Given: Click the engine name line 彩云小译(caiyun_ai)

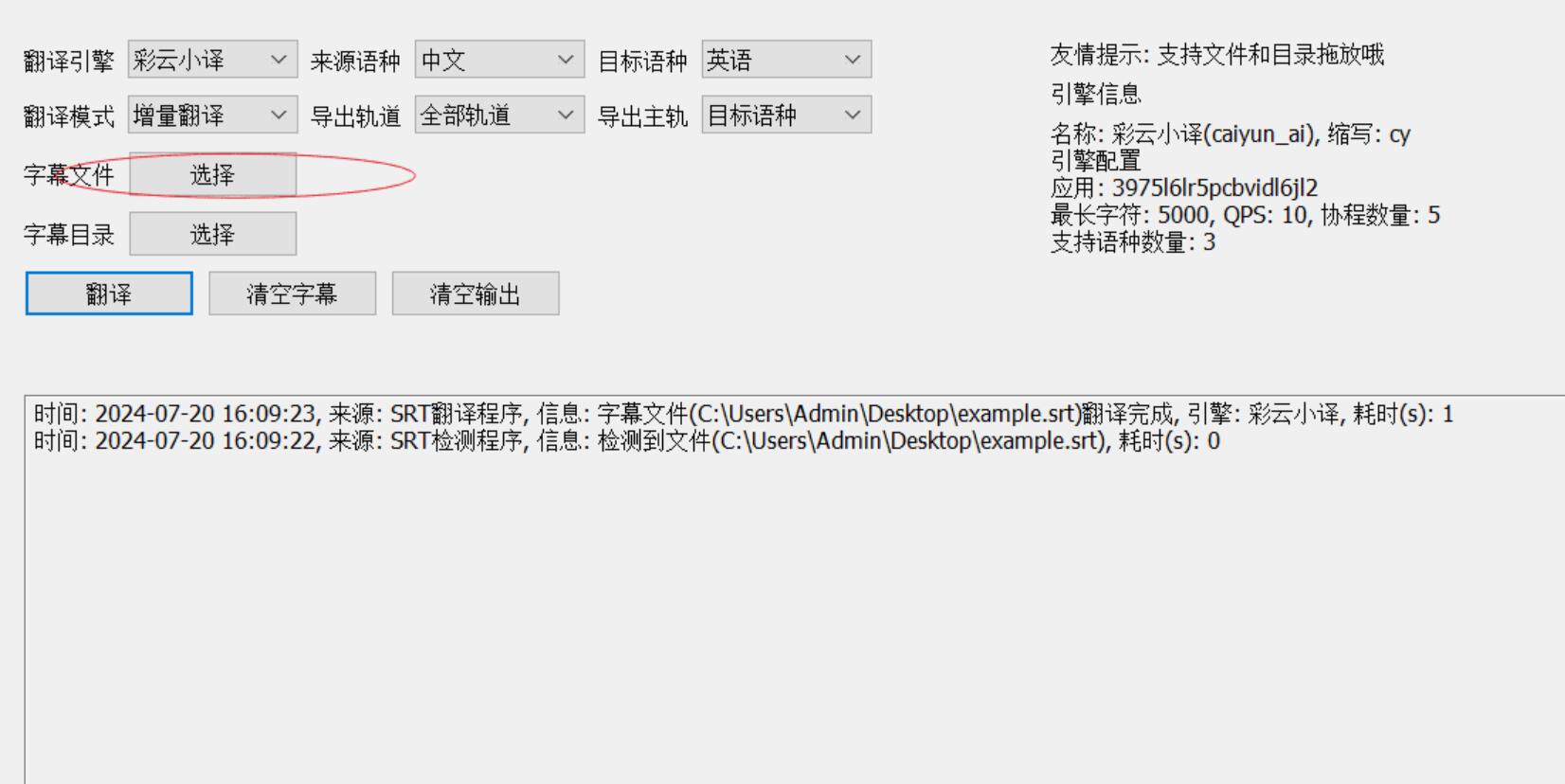Looking at the screenshot, I should point(1231,134).
